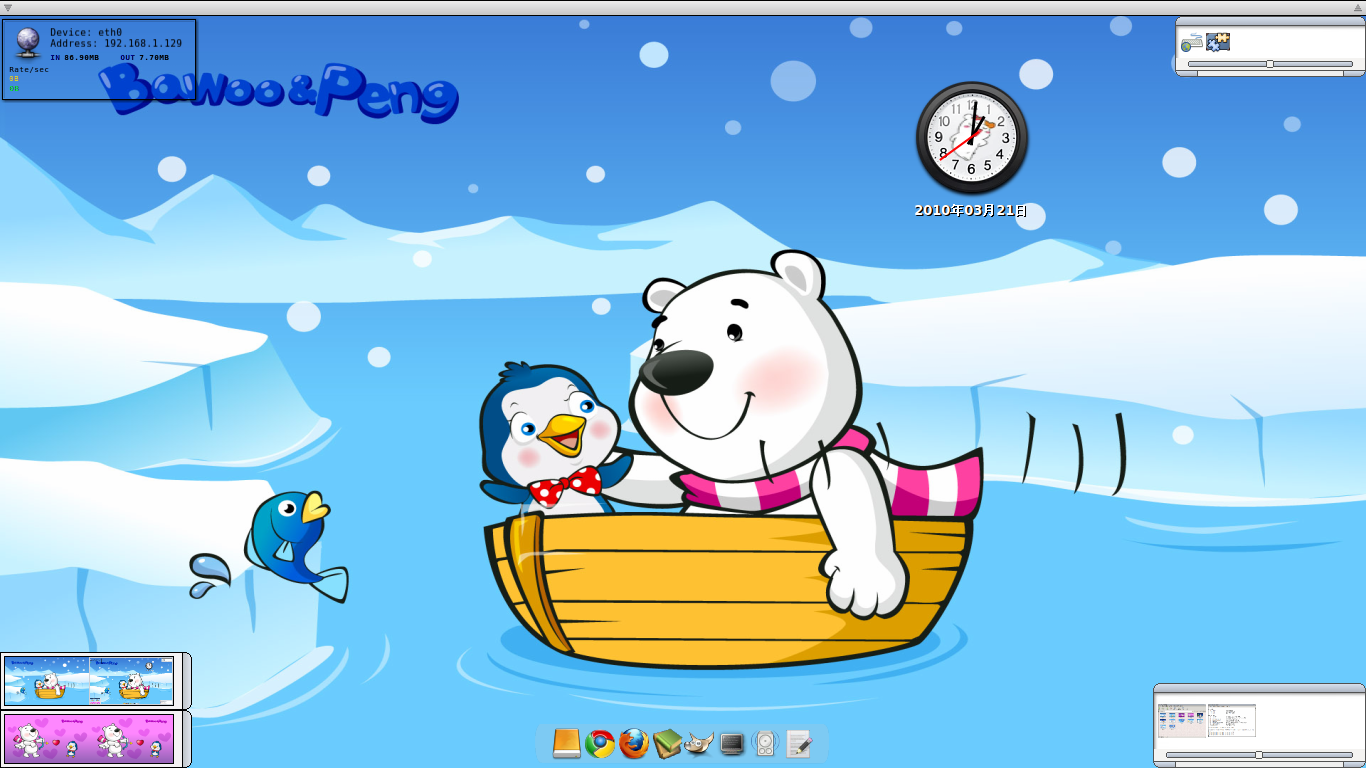
Task: Move the slider in bottom-right window panel
Action: point(1259,755)
